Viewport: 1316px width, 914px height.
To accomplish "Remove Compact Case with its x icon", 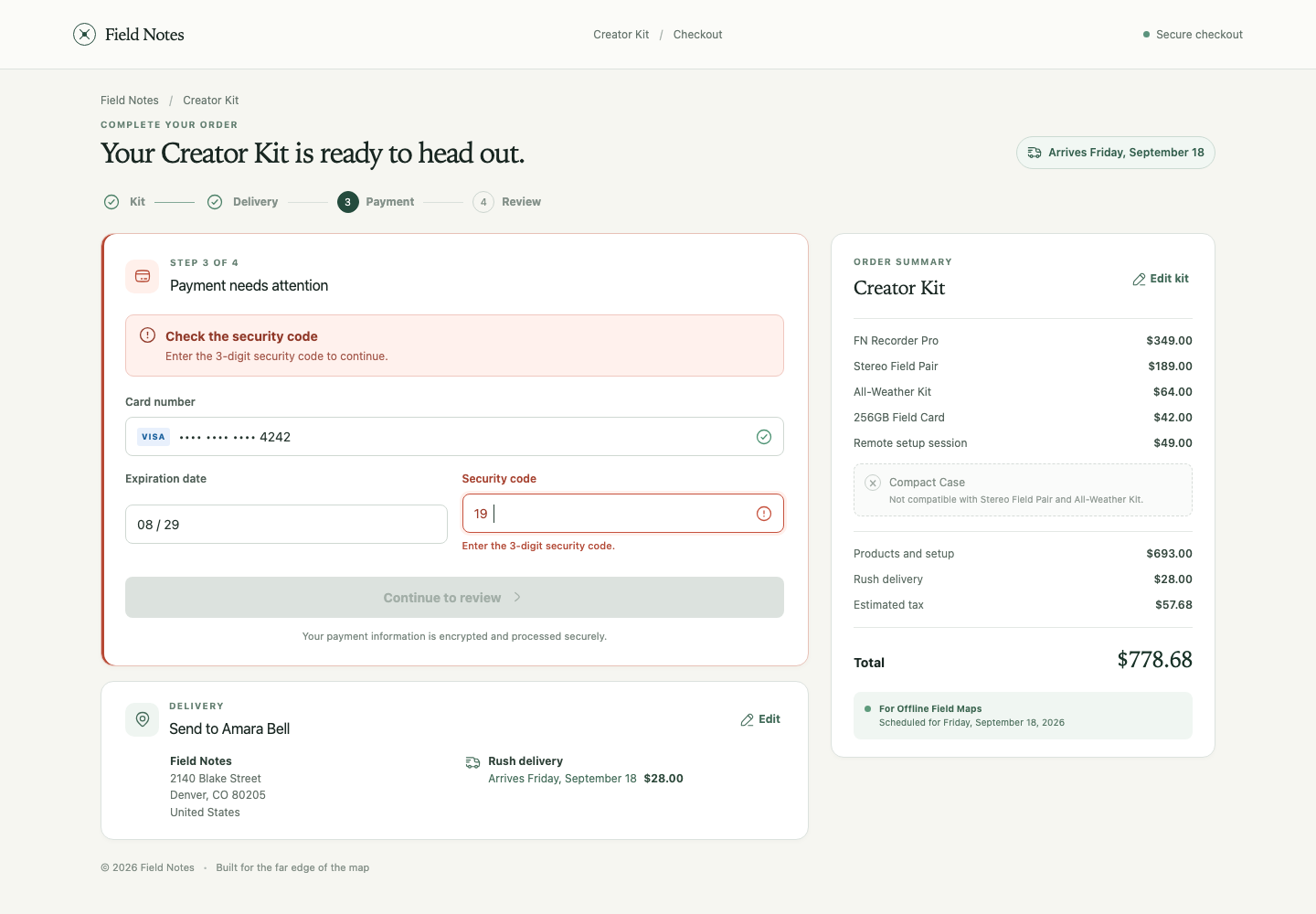I will click(x=873, y=483).
